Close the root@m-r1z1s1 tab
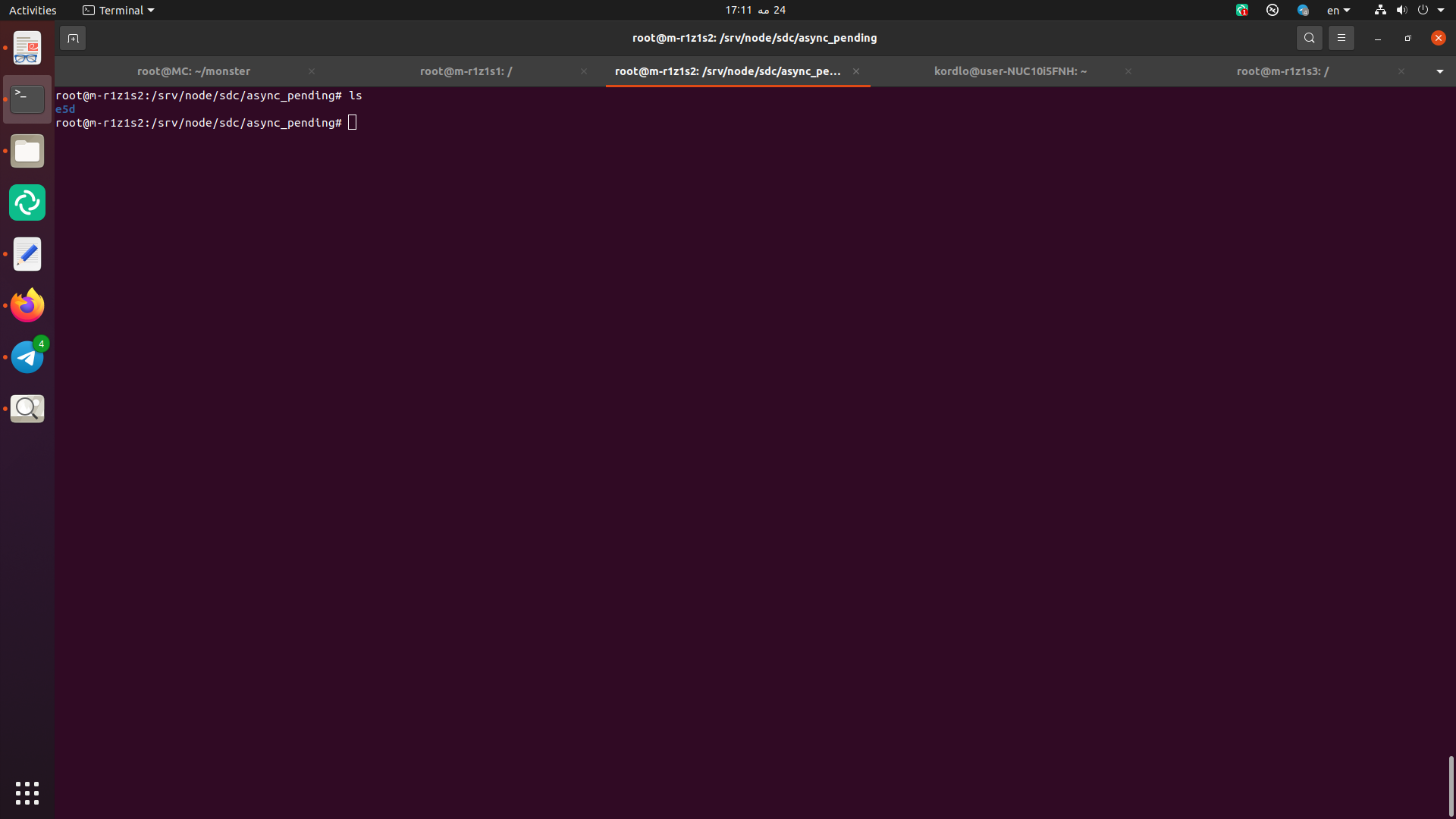Image resolution: width=1456 pixels, height=819 pixels. coord(583,71)
